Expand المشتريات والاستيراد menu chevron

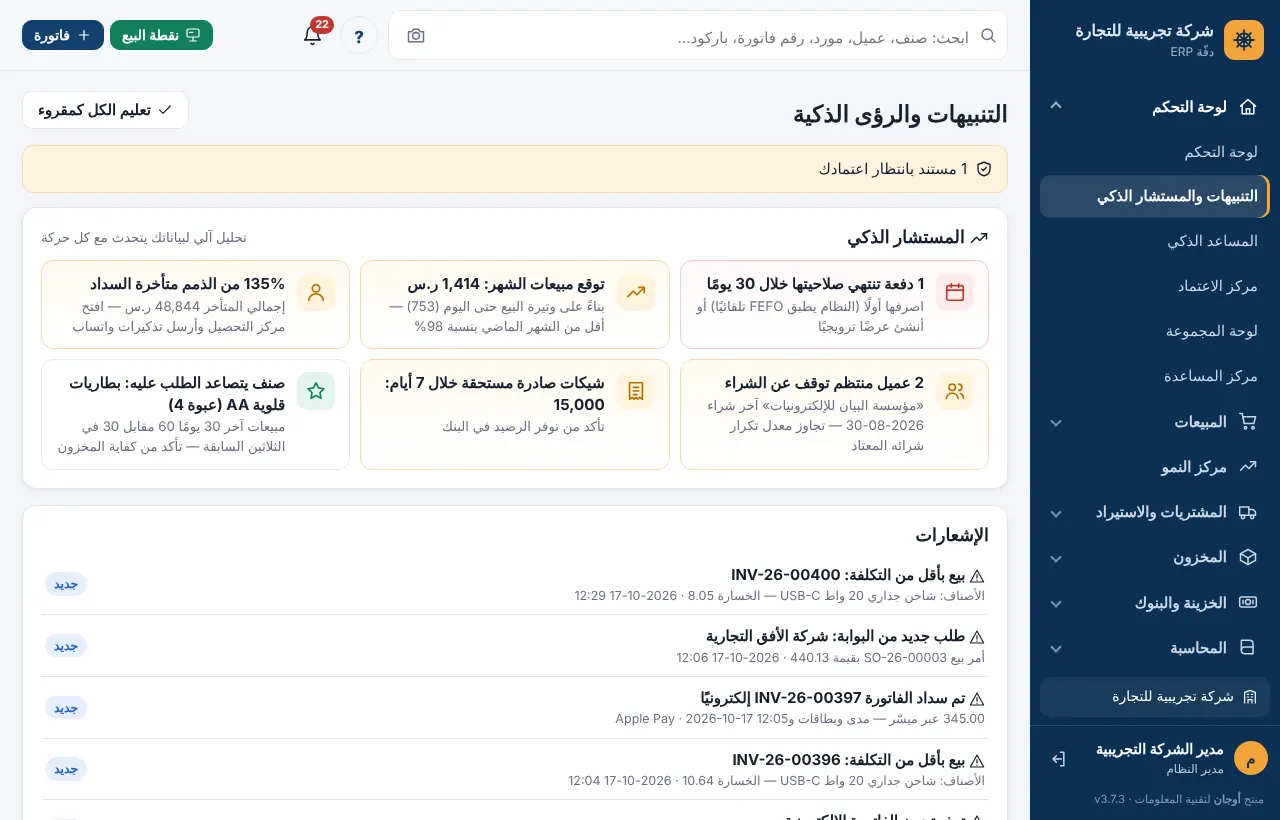point(1056,513)
